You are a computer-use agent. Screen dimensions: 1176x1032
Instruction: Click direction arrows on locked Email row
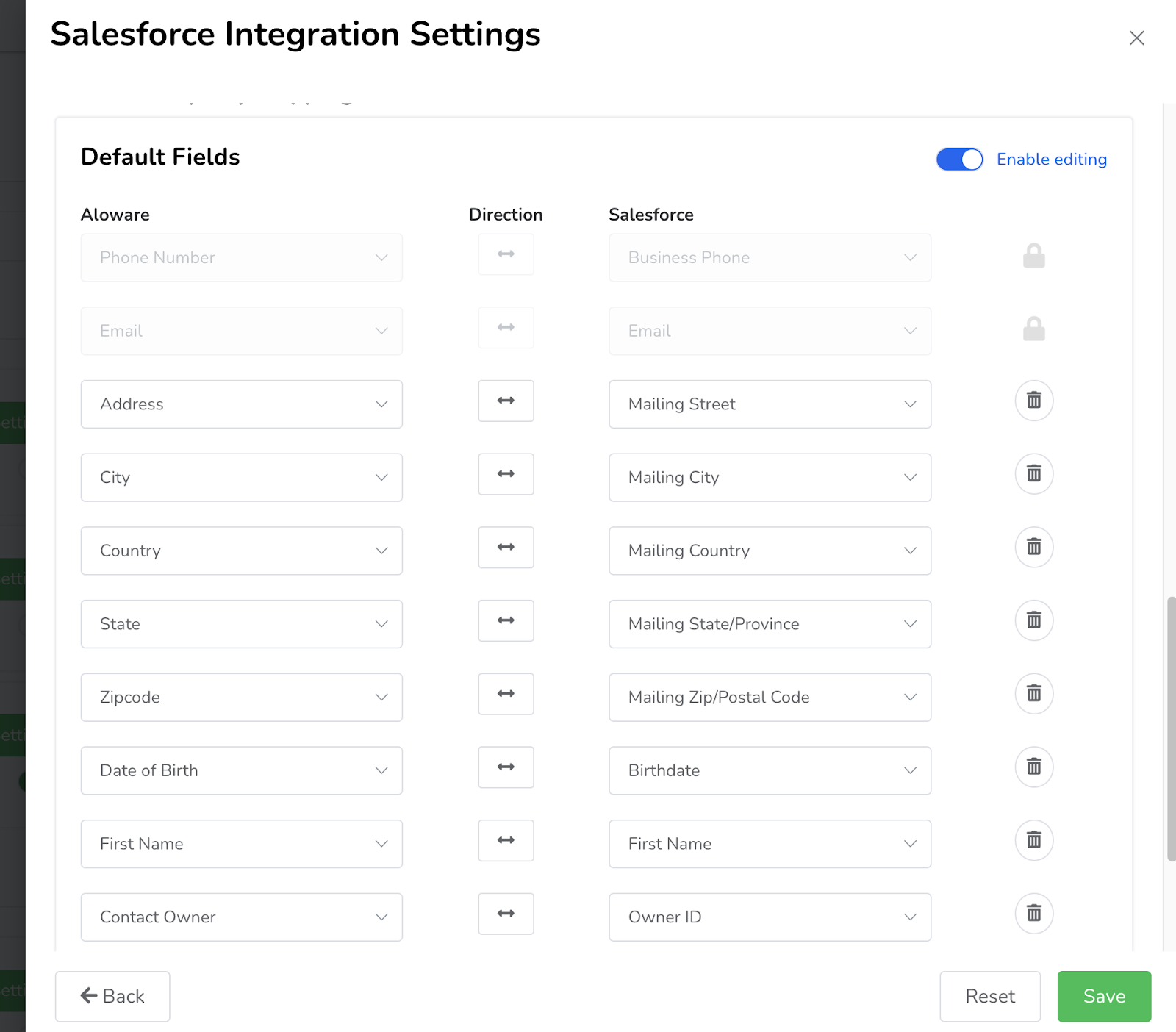(x=506, y=328)
